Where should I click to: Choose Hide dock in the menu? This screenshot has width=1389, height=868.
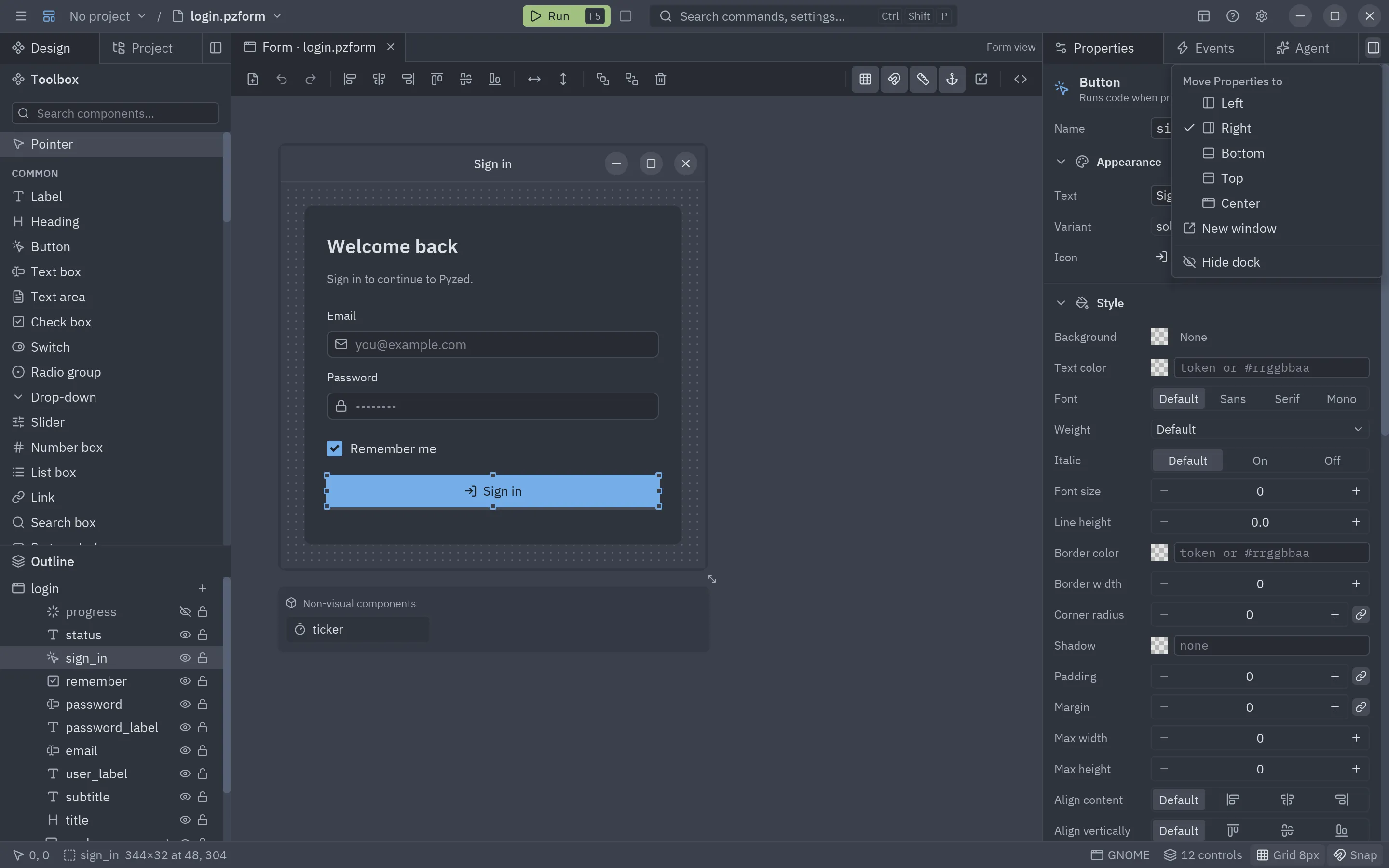[1276, 262]
